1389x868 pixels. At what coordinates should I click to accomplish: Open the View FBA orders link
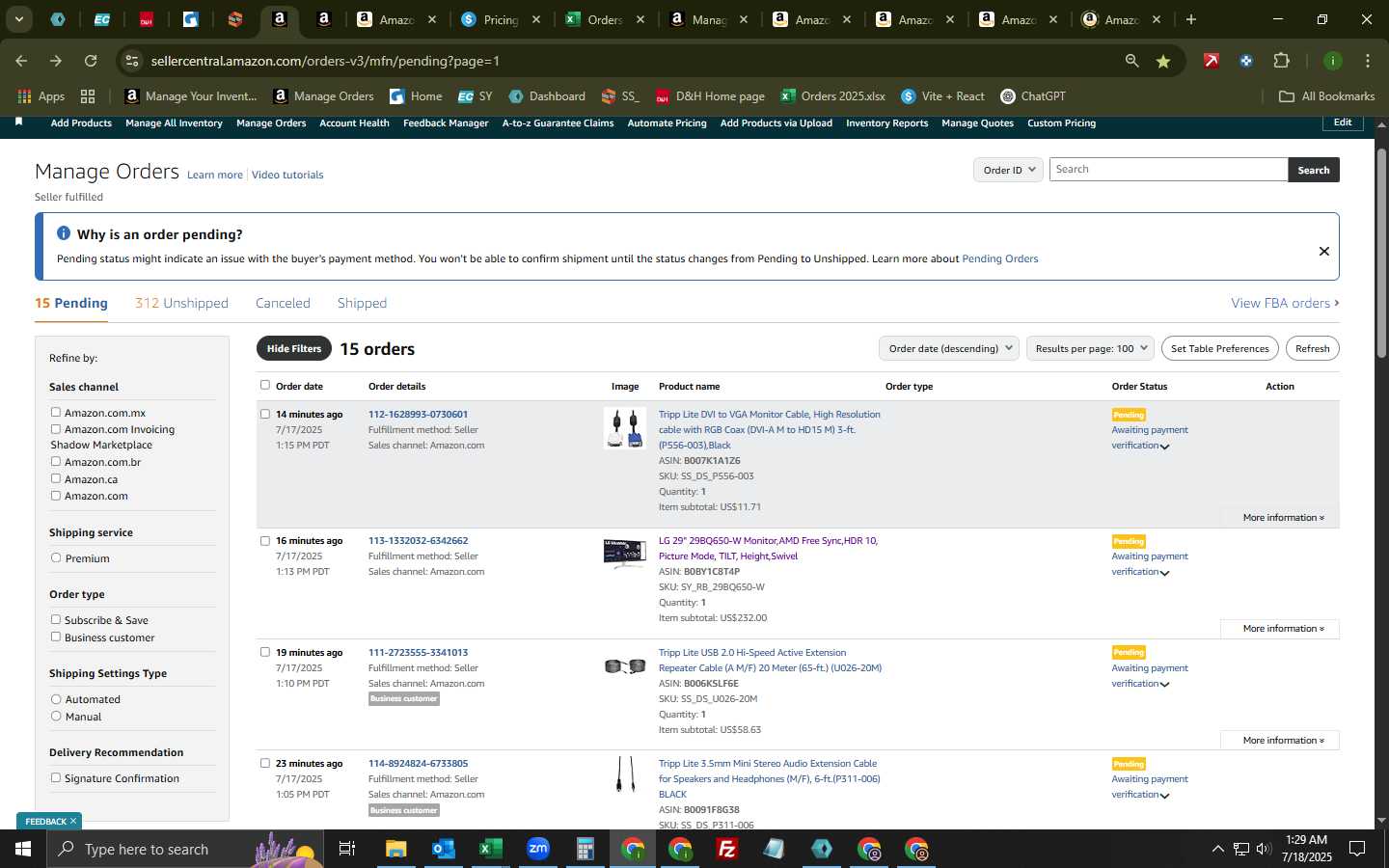coord(1285,303)
